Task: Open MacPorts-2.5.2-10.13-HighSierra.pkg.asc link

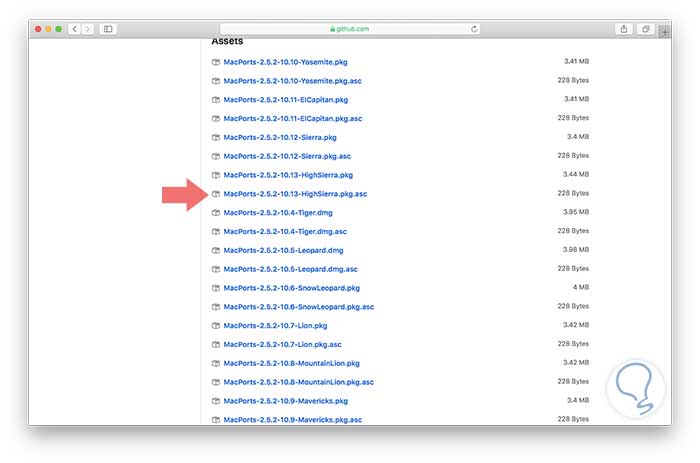Action: (295, 194)
